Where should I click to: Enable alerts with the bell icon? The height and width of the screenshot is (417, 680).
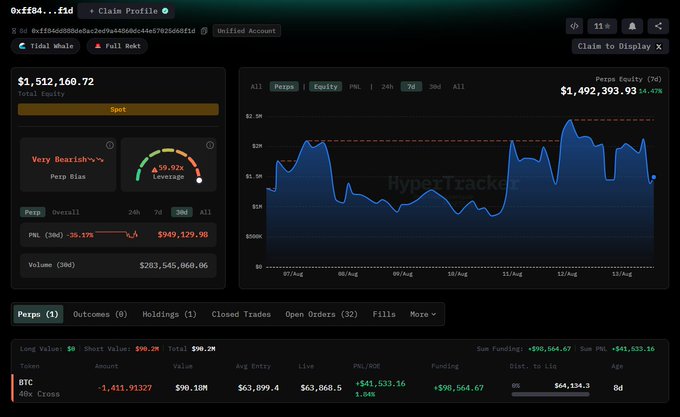tap(632, 26)
